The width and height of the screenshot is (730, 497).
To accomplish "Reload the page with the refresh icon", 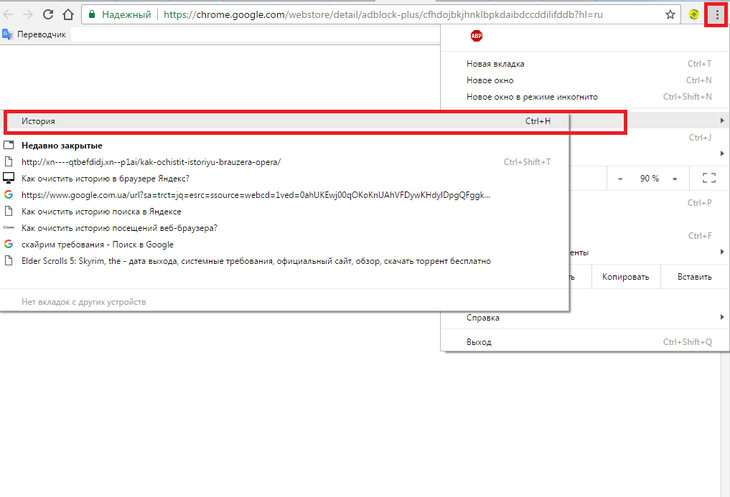I will (x=44, y=16).
